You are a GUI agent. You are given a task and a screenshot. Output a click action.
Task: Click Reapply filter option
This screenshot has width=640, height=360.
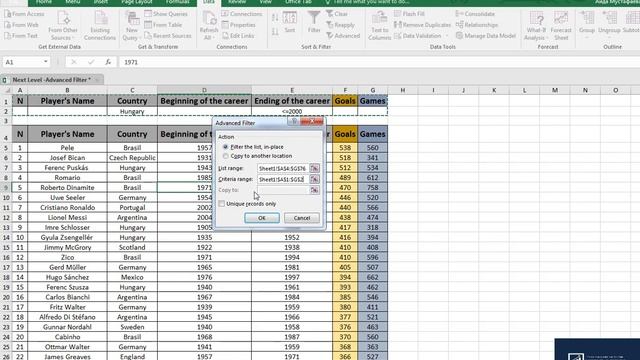pos(340,25)
